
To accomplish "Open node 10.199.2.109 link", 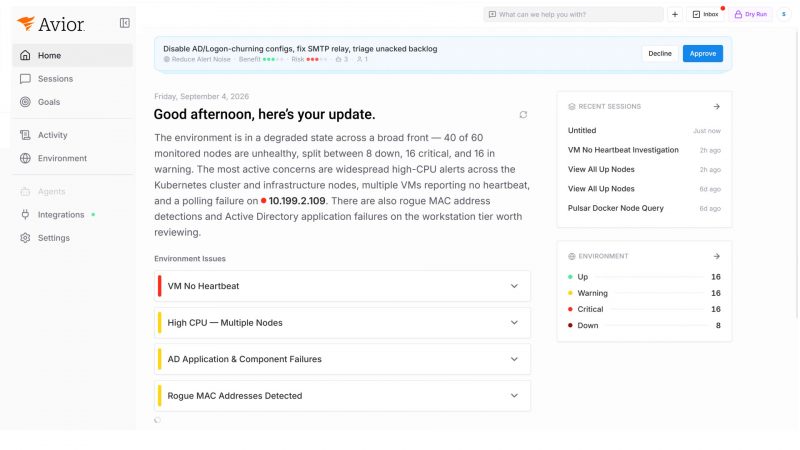I will coord(293,201).
